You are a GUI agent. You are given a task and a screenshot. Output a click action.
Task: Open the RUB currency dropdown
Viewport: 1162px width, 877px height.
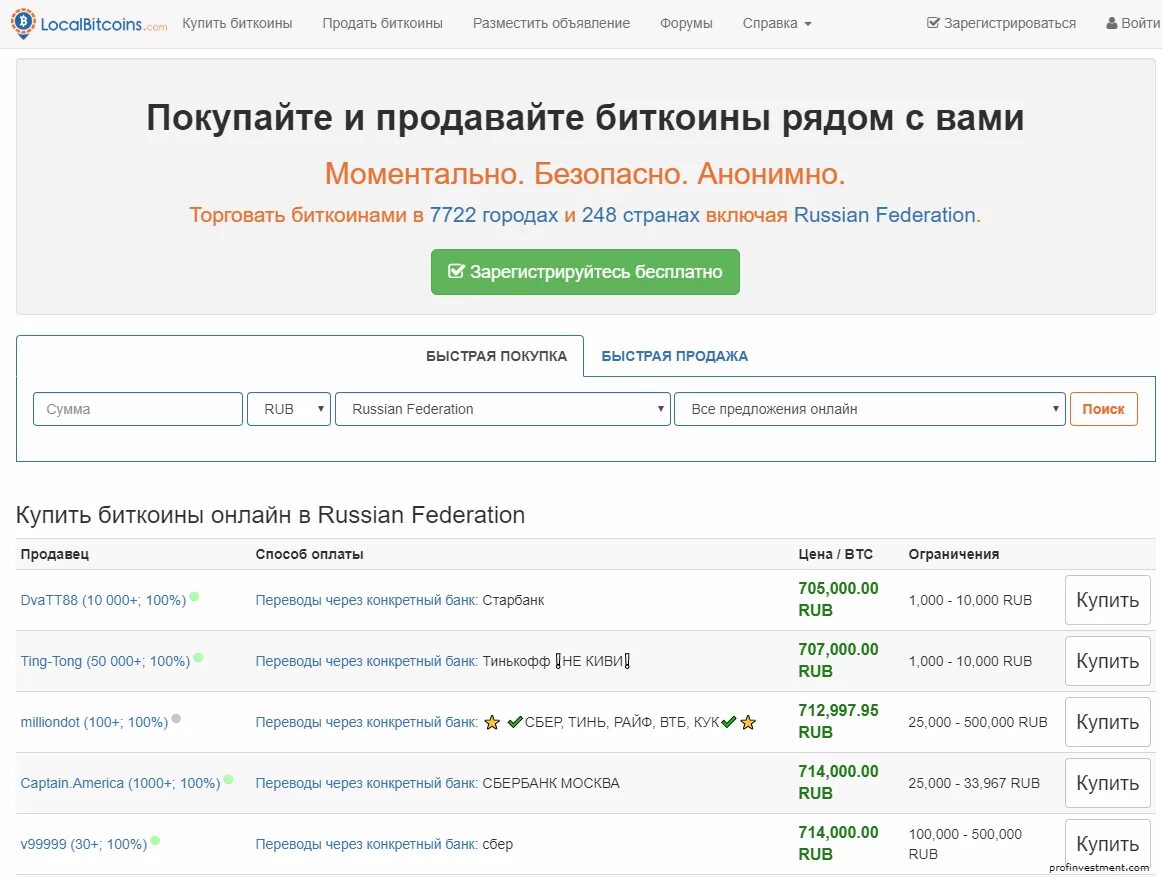click(x=289, y=409)
